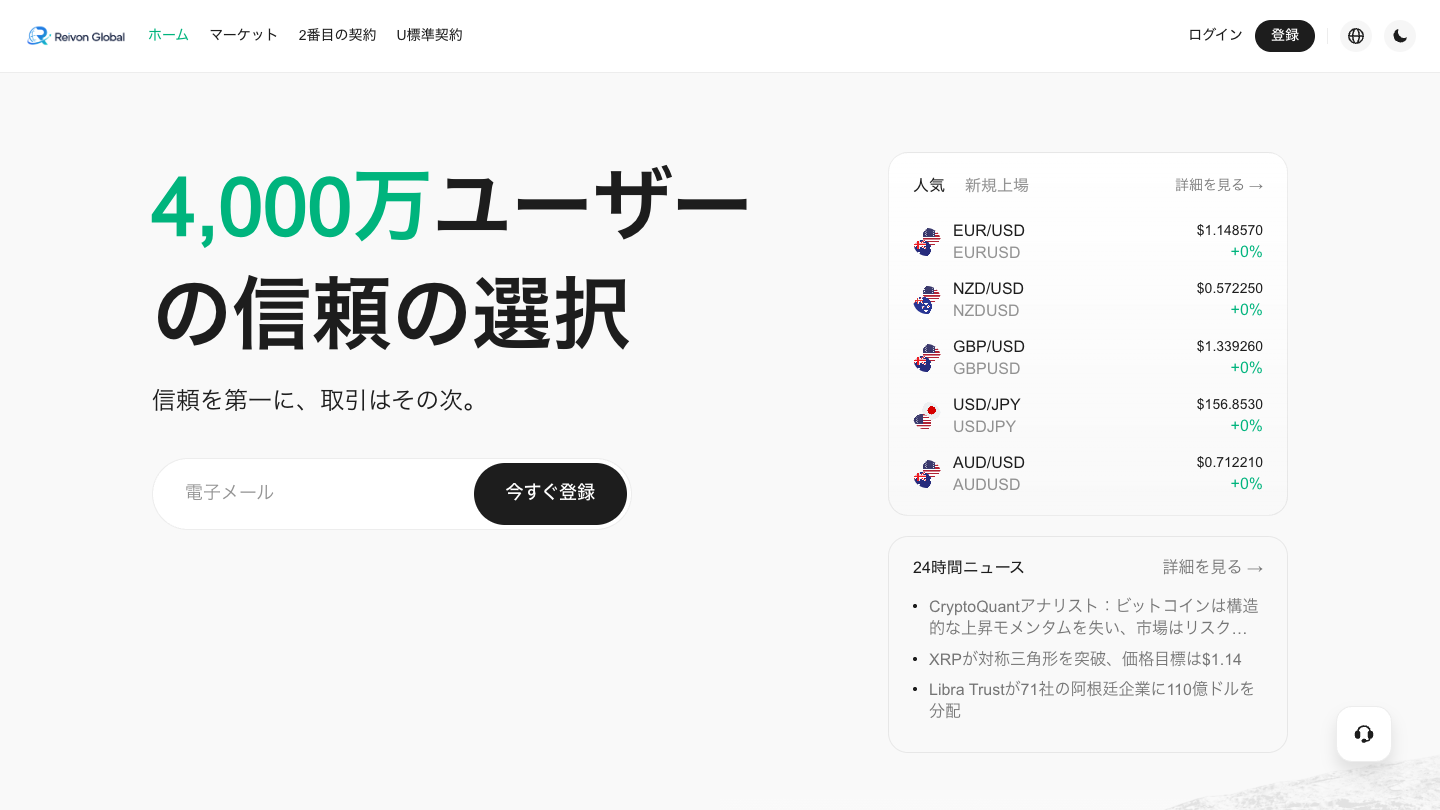Click the GBPUSD symbol subtitle
The height and width of the screenshot is (810, 1440).
coord(987,369)
